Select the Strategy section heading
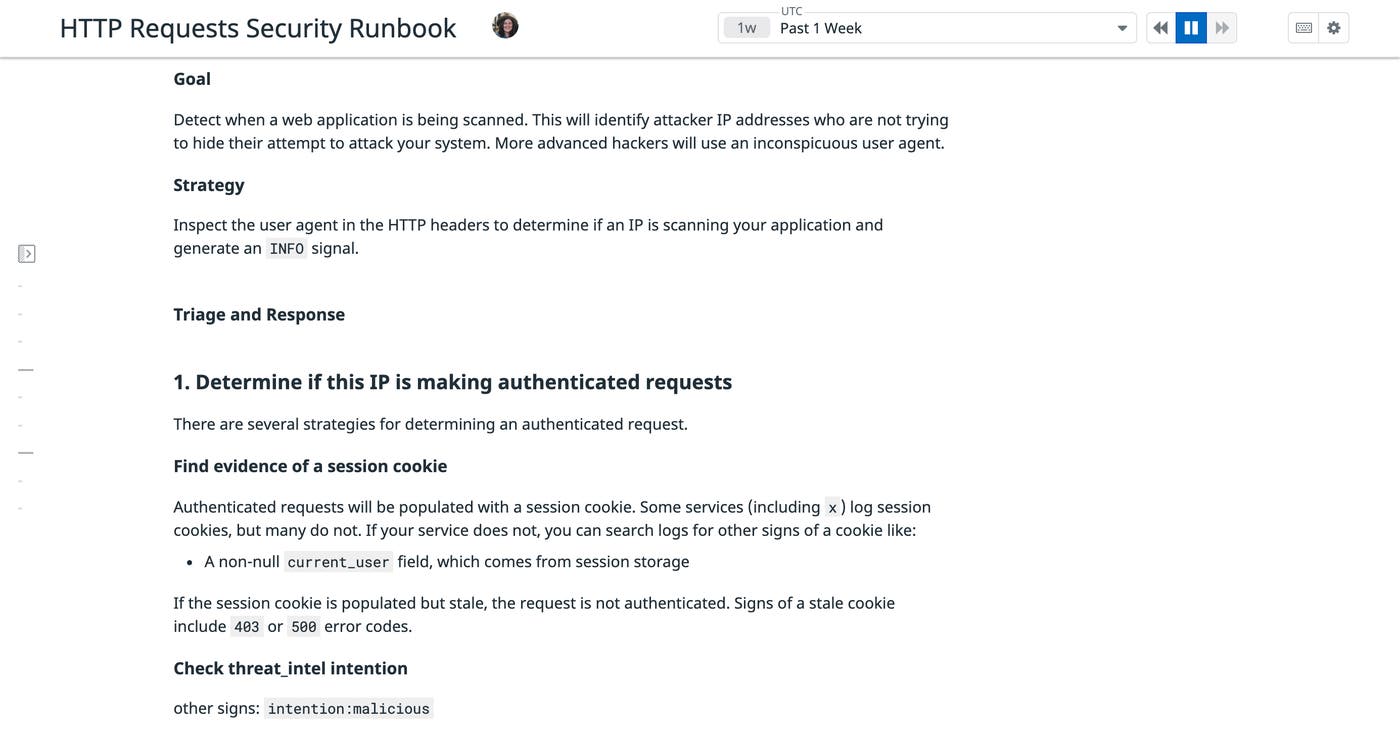The image size is (1400, 732). tap(208, 184)
